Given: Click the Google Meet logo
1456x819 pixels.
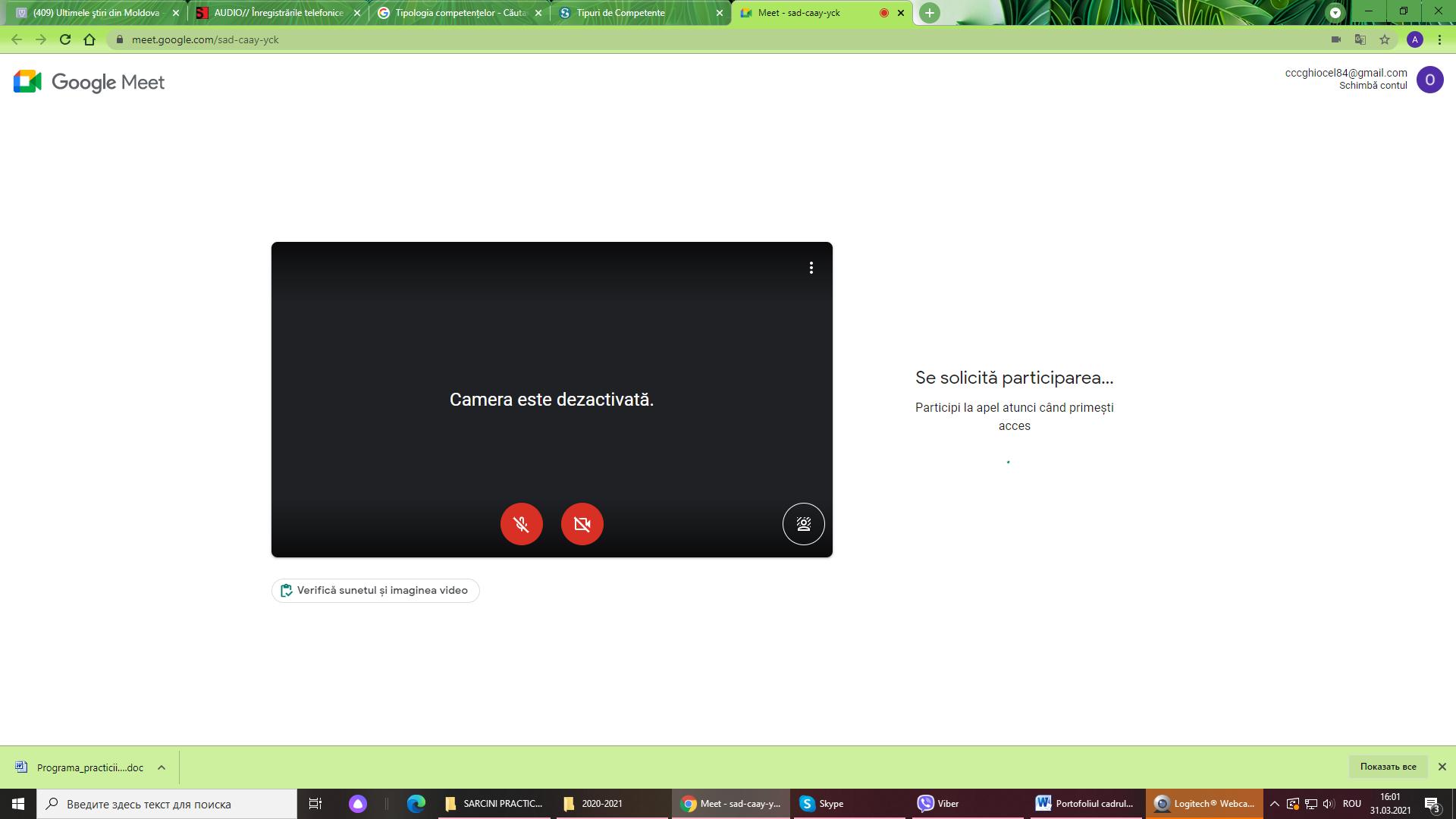Looking at the screenshot, I should tap(89, 82).
